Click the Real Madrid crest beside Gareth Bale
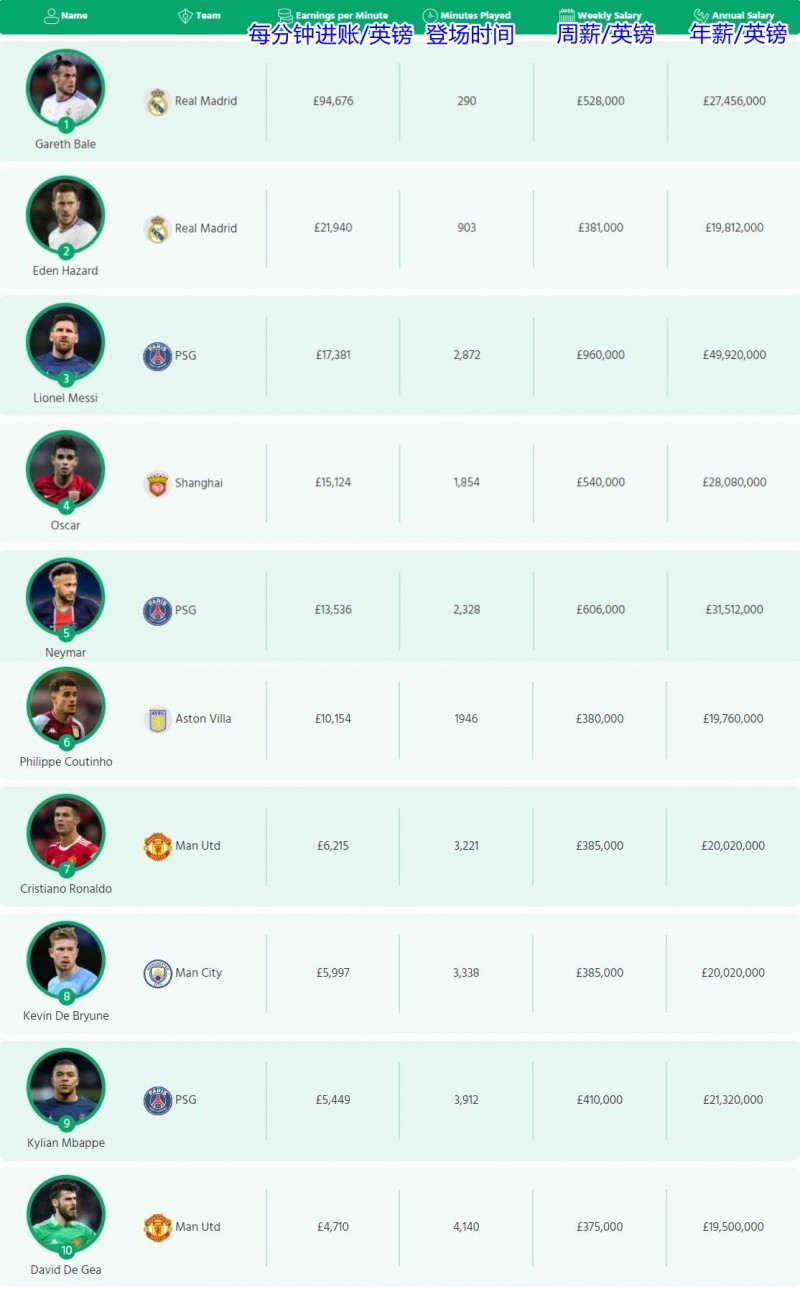800x1289 pixels. 157,102
